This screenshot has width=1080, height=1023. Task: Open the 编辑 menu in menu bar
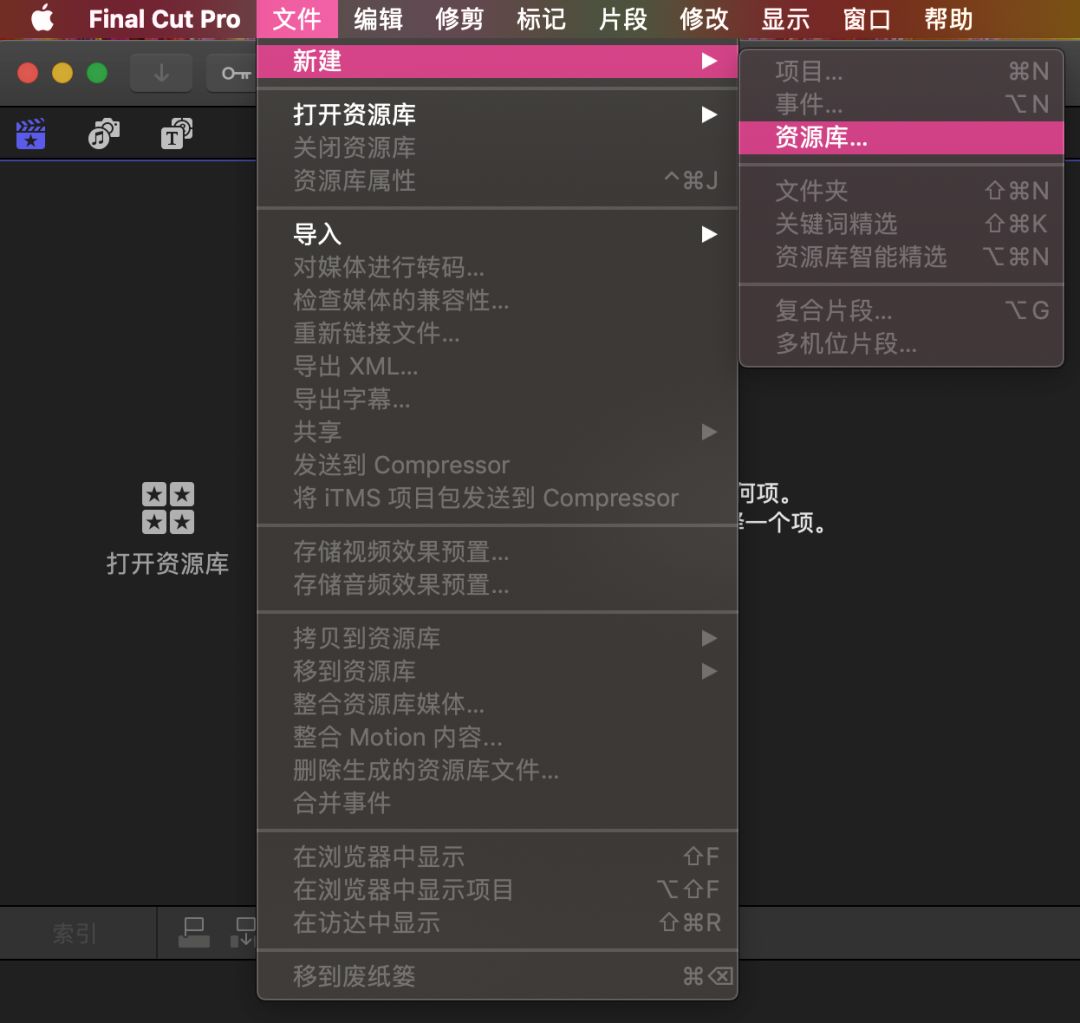click(x=378, y=19)
